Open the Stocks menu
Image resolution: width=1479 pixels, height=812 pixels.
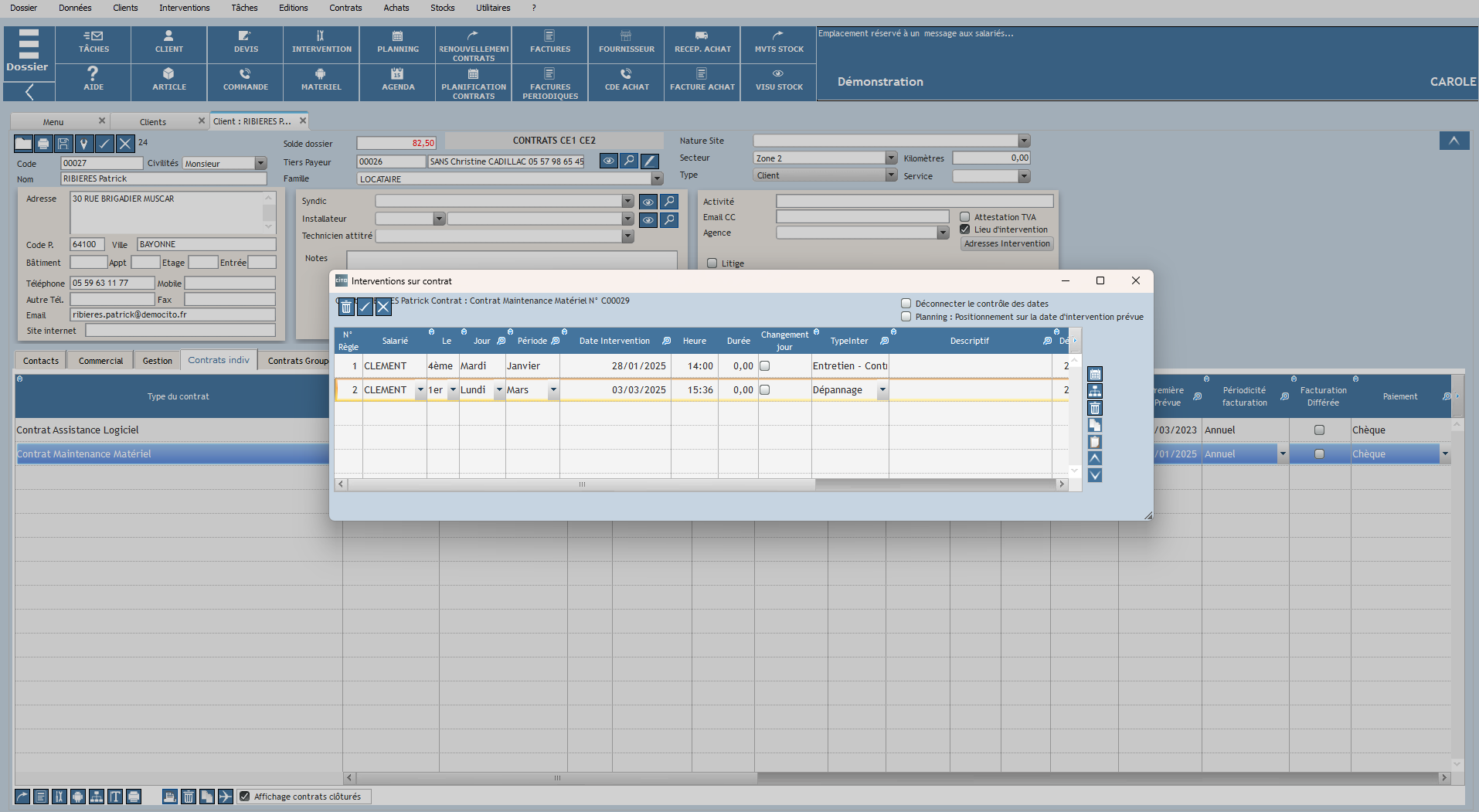tap(442, 8)
